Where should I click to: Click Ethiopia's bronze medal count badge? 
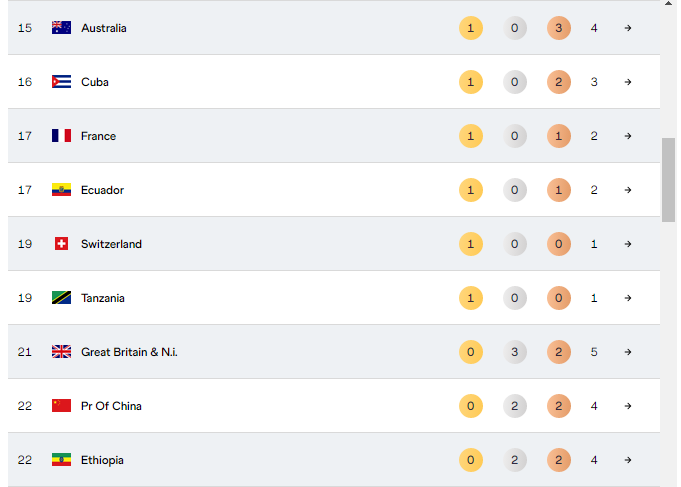(559, 460)
